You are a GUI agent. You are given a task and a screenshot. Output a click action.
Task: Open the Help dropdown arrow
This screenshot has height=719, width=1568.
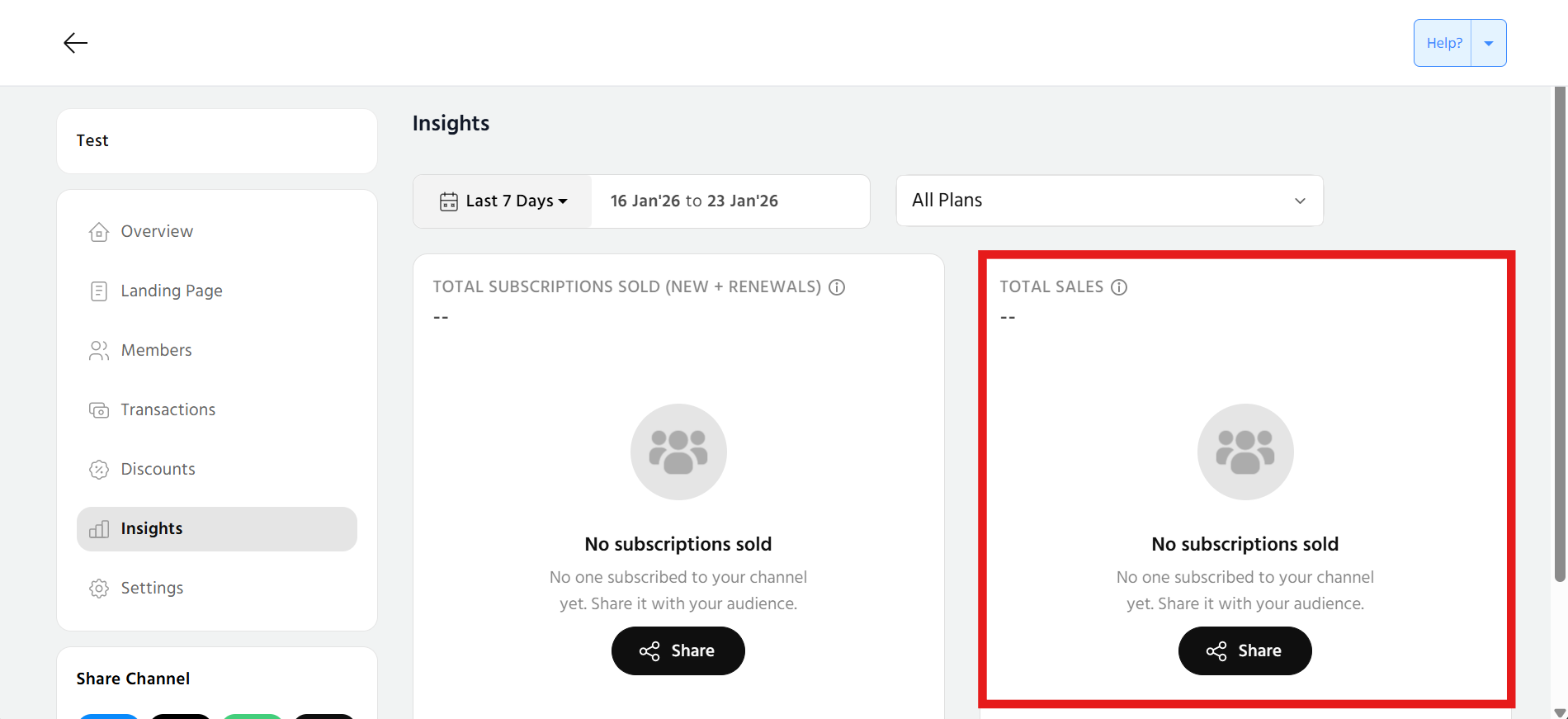click(1489, 43)
